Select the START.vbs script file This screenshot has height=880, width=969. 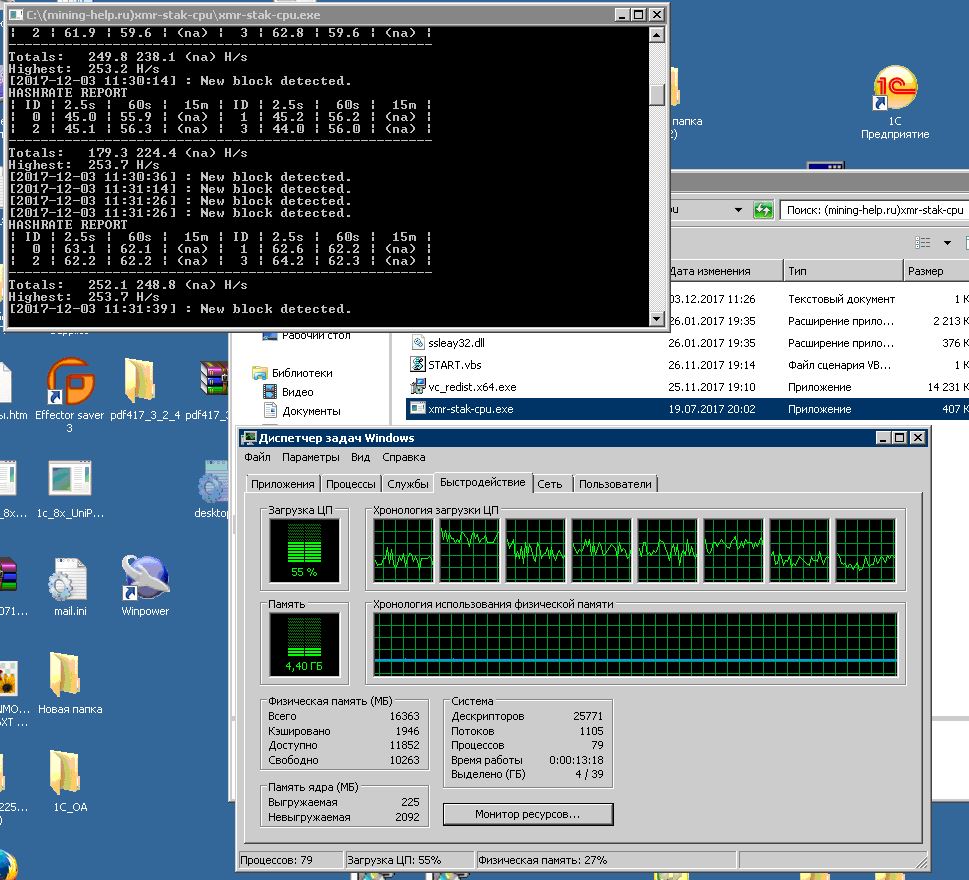(456, 365)
